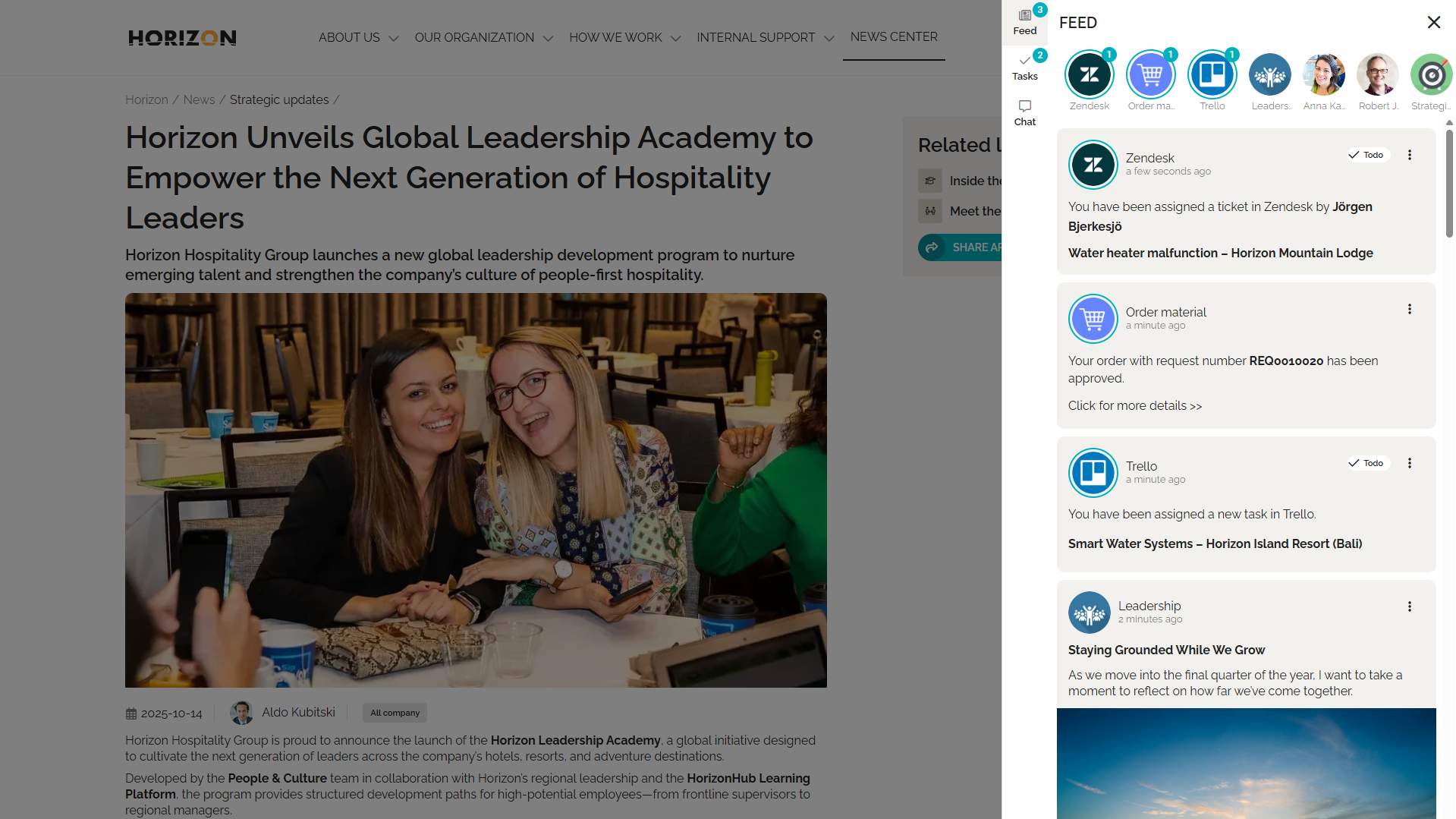
Task: Expand Our Organization navigation menu
Action: click(x=483, y=38)
